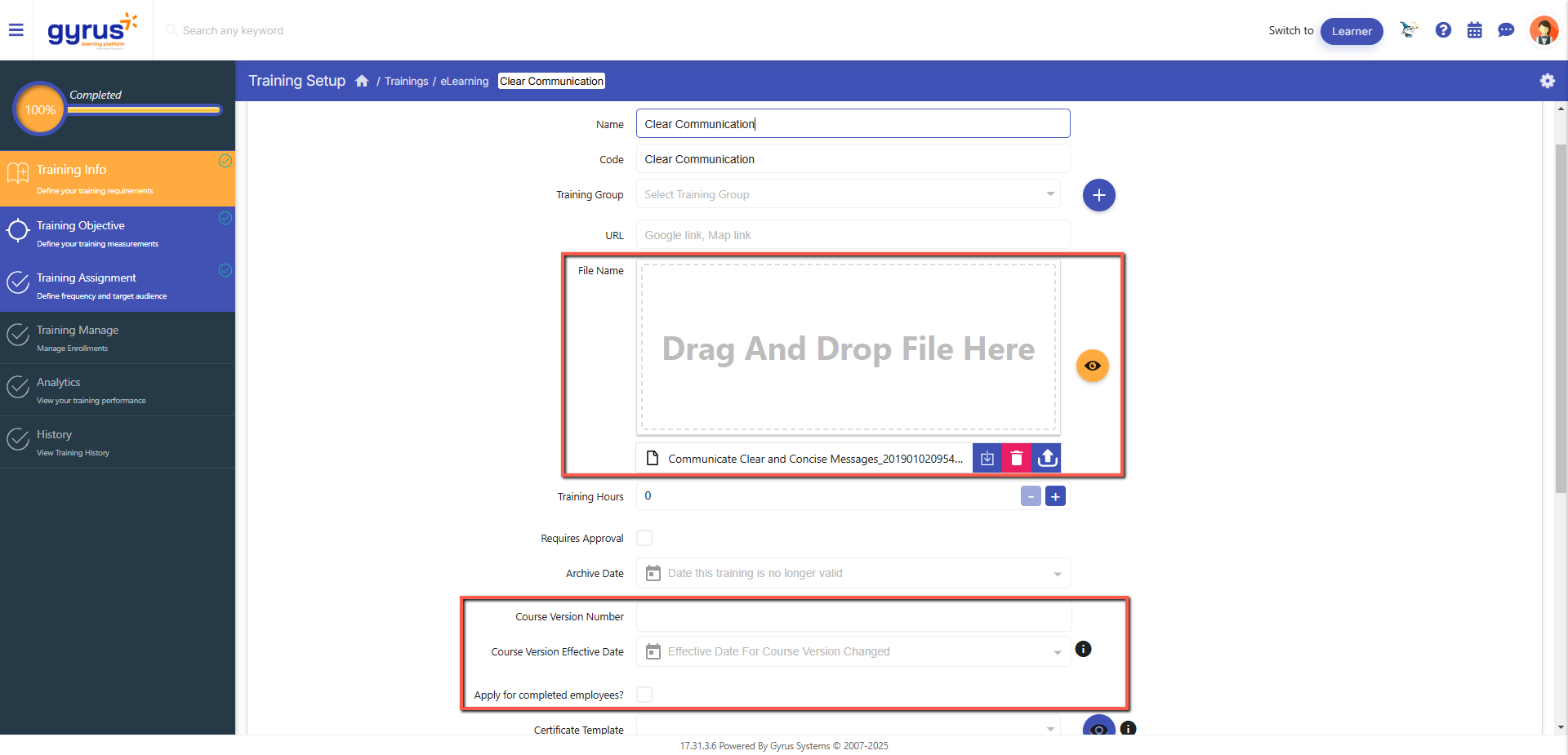Click the help question mark icon
The height and width of the screenshot is (755, 1568).
1443,30
